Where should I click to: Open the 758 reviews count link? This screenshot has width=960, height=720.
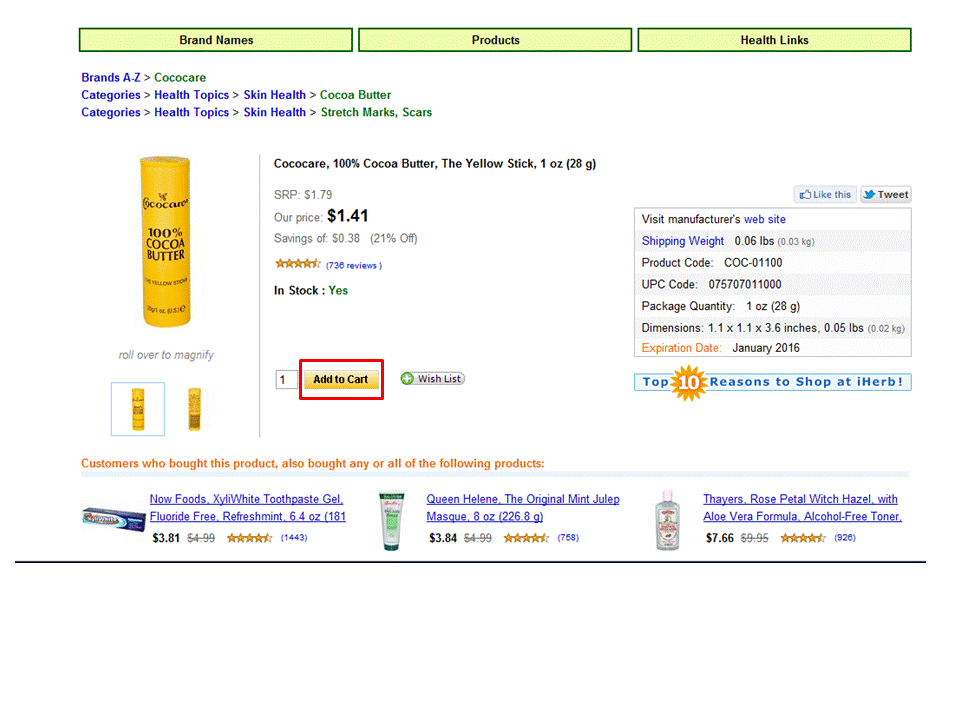point(568,538)
